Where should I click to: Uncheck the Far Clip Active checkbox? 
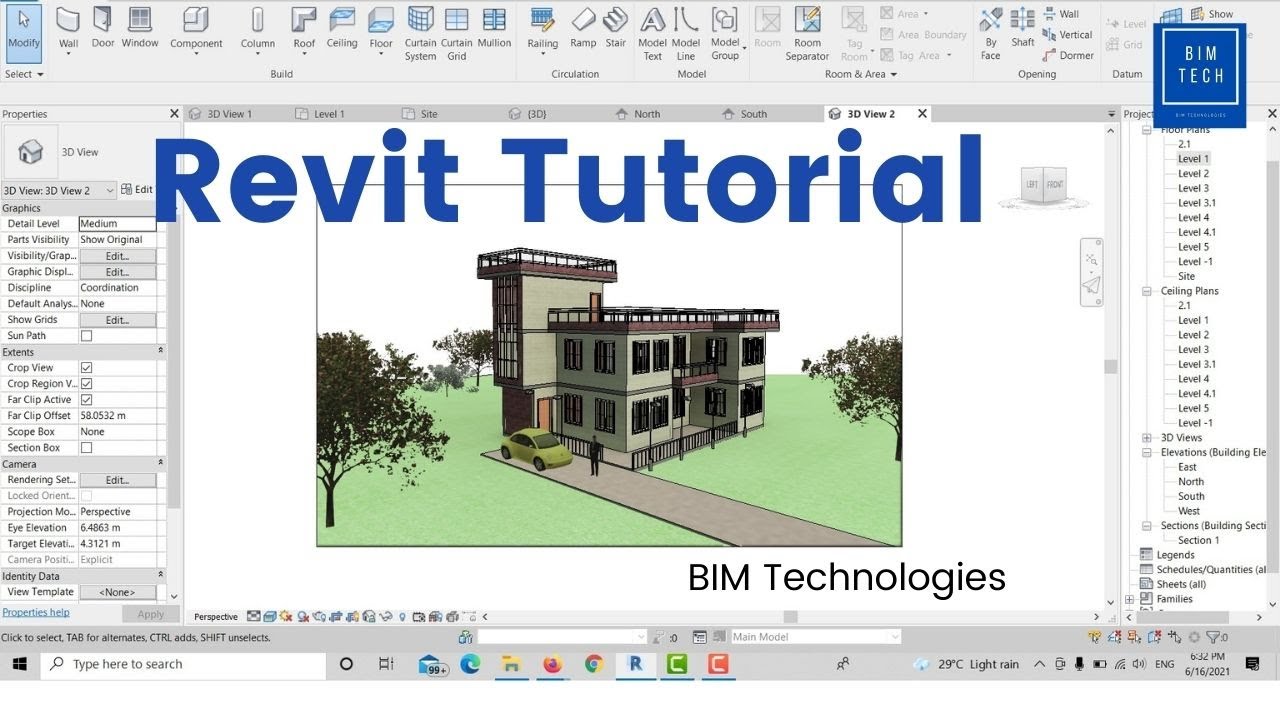(x=86, y=400)
